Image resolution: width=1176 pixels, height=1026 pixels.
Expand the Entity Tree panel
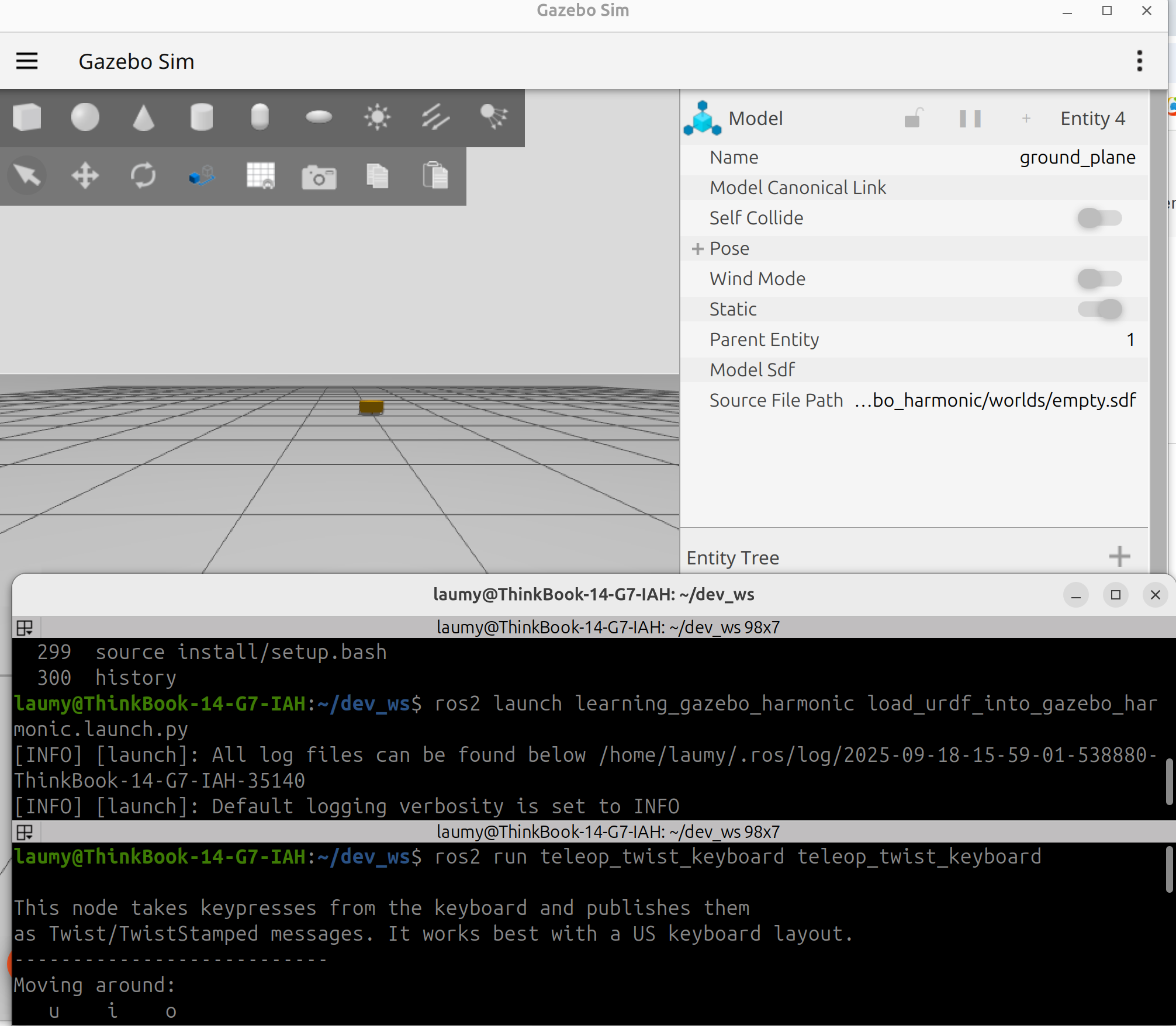click(1119, 557)
